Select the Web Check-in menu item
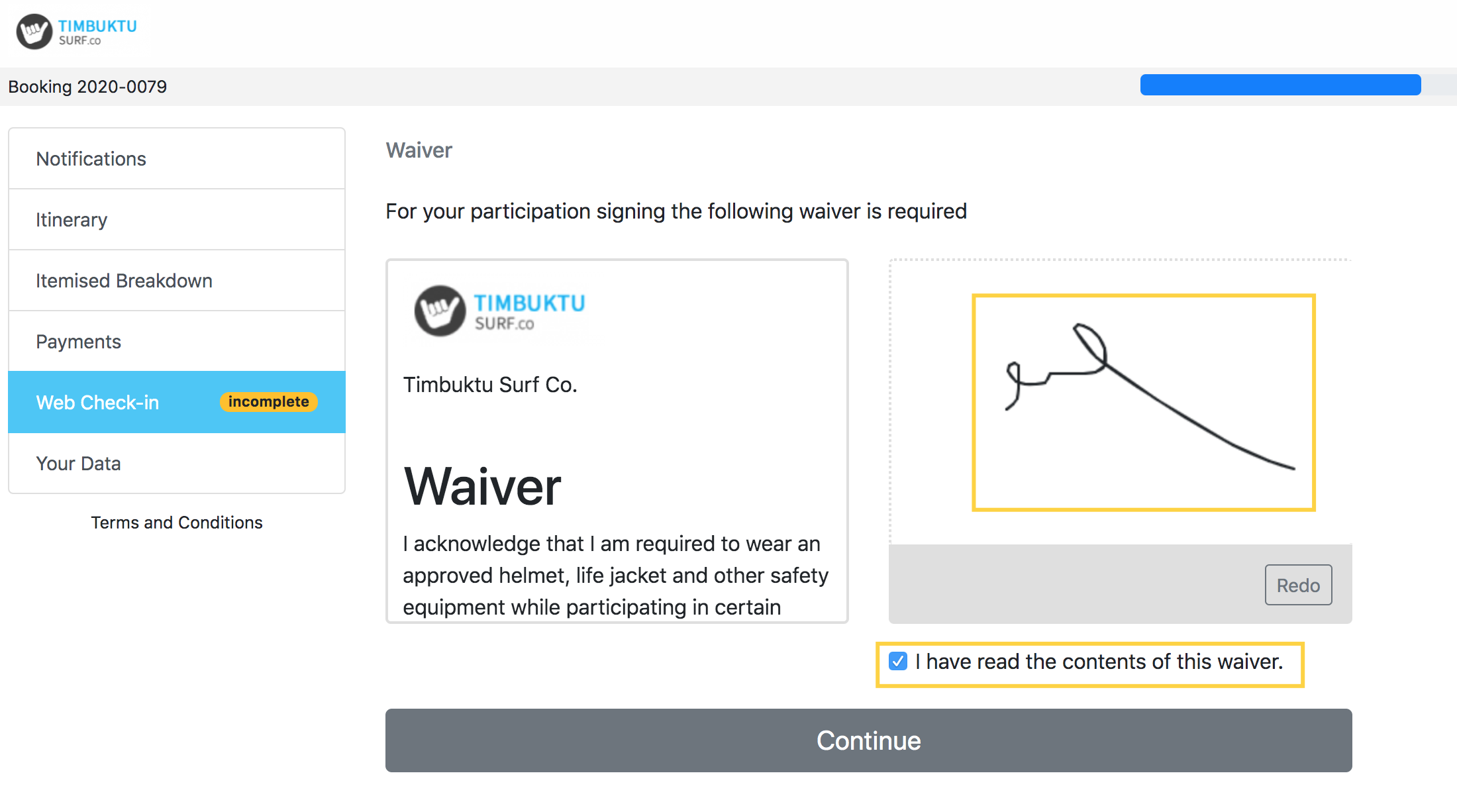Viewport: 1457px width, 812px height. [177, 402]
